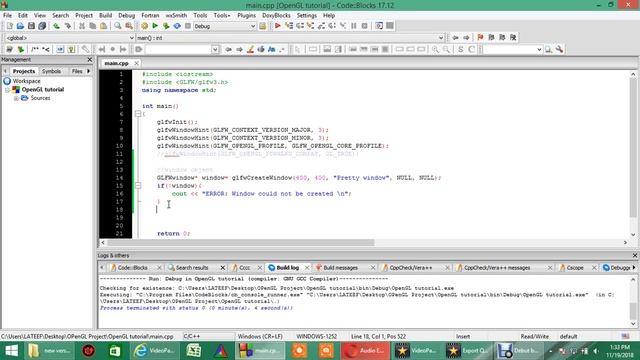Open Find with magnifier icon
The height and width of the screenshot is (360, 640).
tap(118, 26)
